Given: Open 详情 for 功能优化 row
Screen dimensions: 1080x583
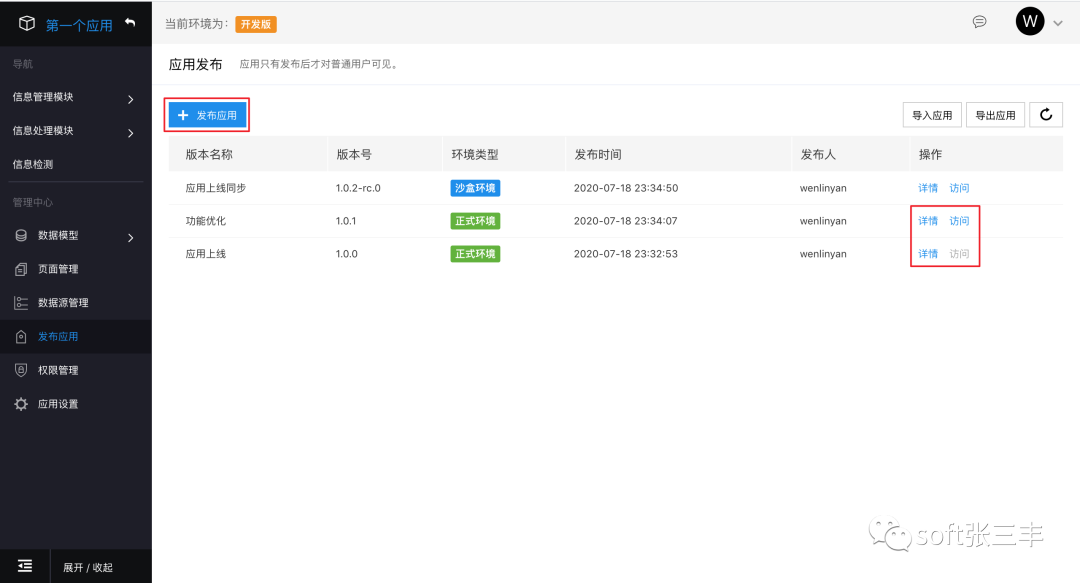Looking at the screenshot, I should [x=928, y=221].
